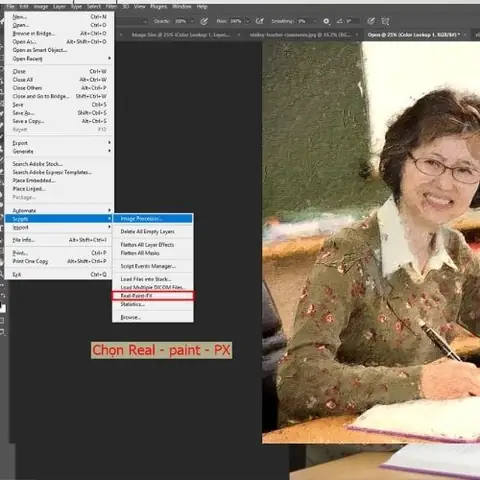Open the Plugins menu
This screenshot has height=480, width=480.
point(159,6)
